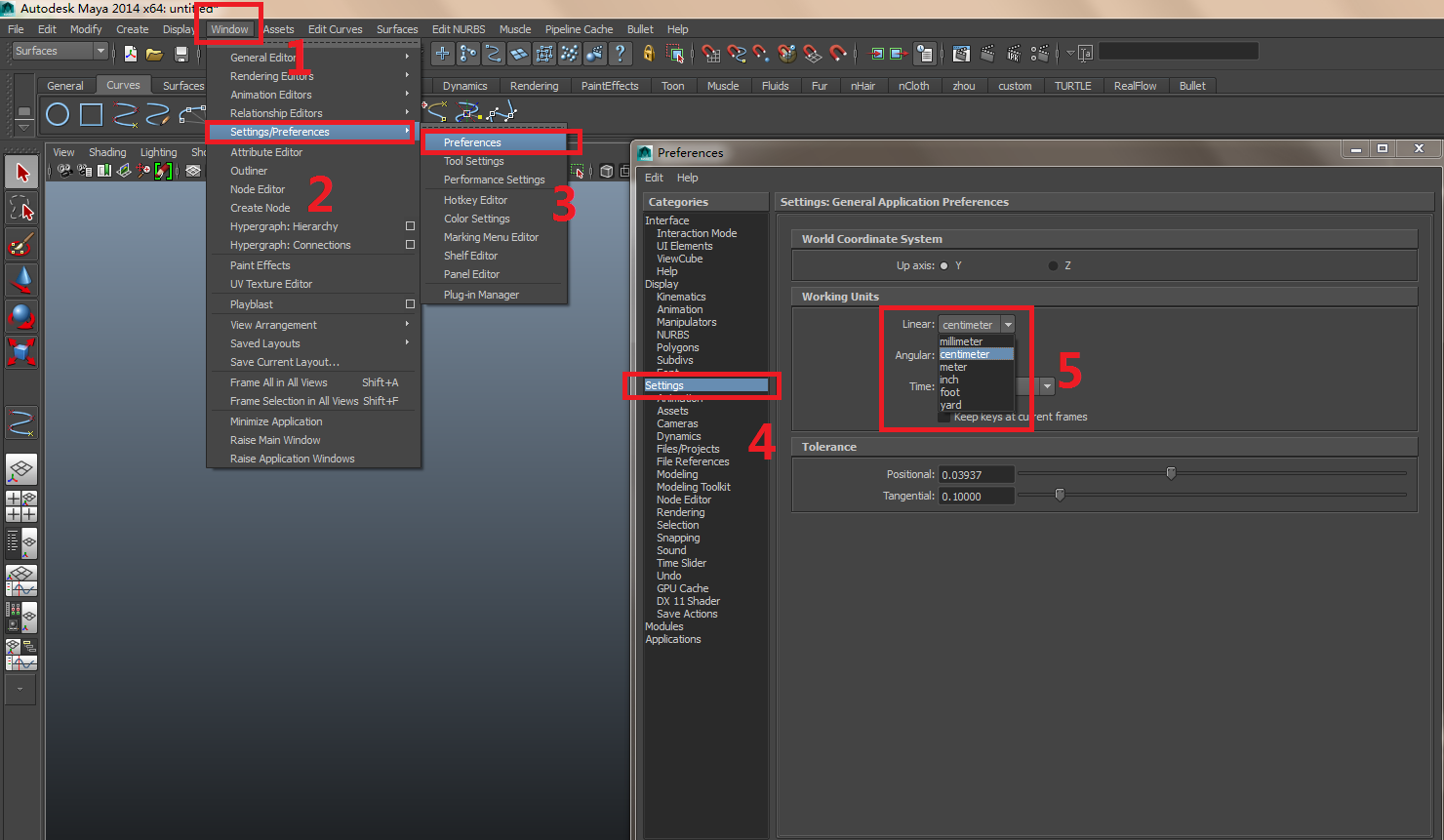Click the Make Live magnet icon
The image size is (1444, 840).
(x=837, y=53)
